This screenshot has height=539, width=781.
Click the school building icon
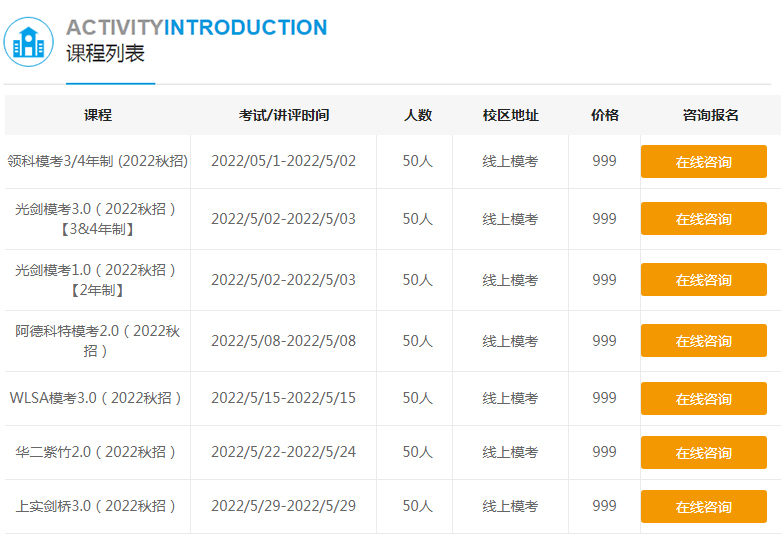click(28, 42)
